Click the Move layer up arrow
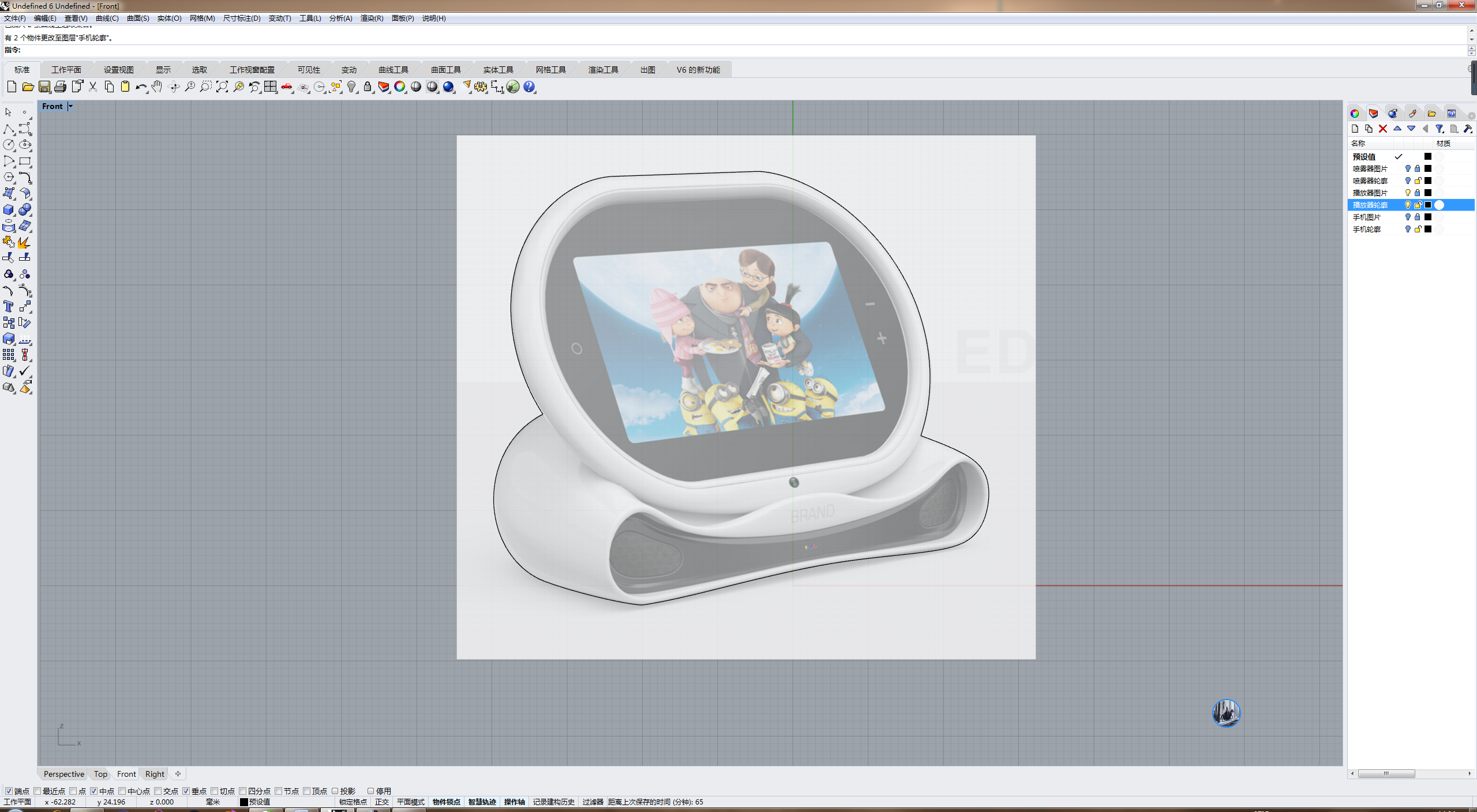This screenshot has width=1477, height=812. (1397, 129)
